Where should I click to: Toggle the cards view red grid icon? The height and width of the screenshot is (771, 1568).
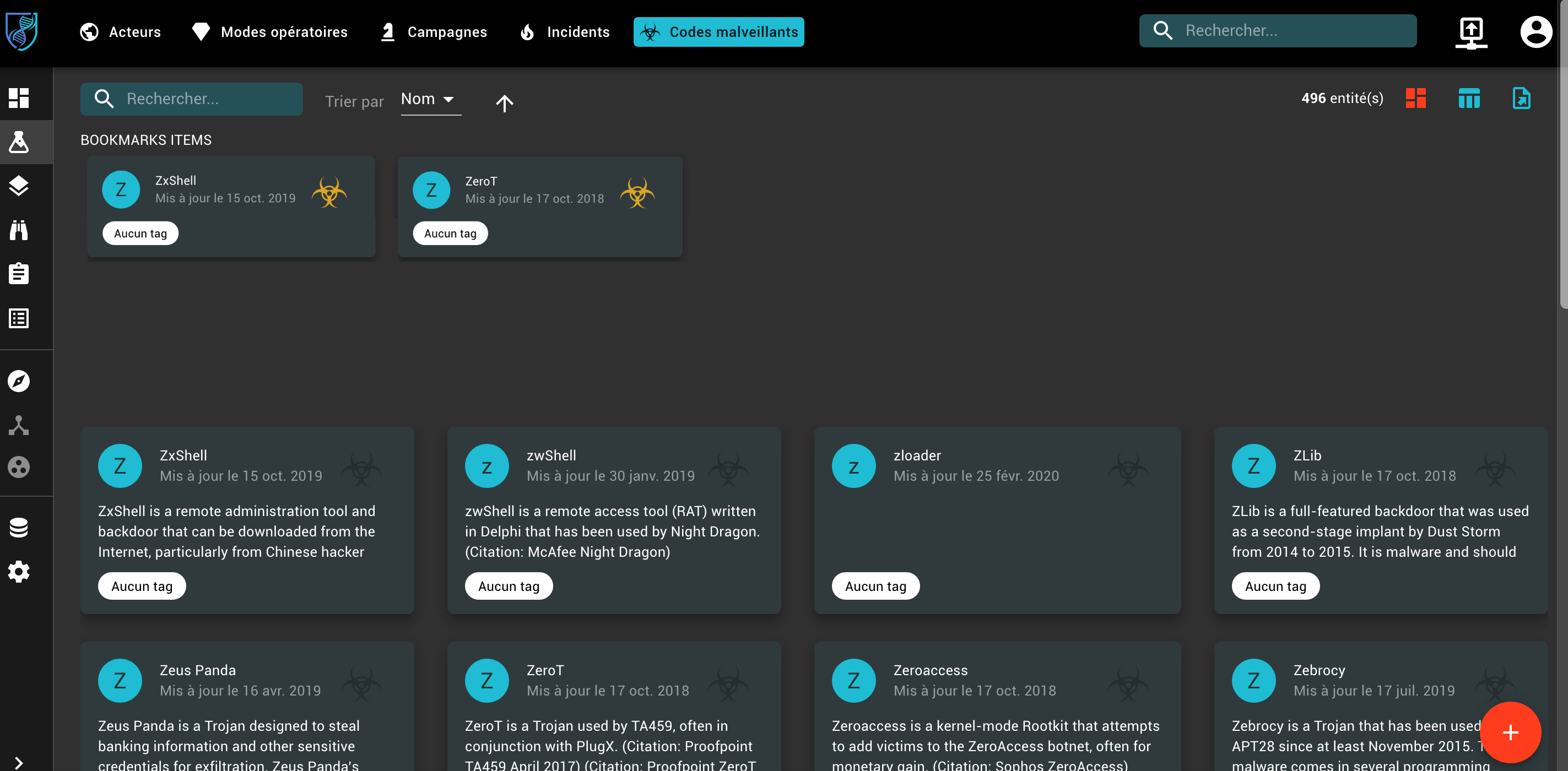(x=1415, y=98)
